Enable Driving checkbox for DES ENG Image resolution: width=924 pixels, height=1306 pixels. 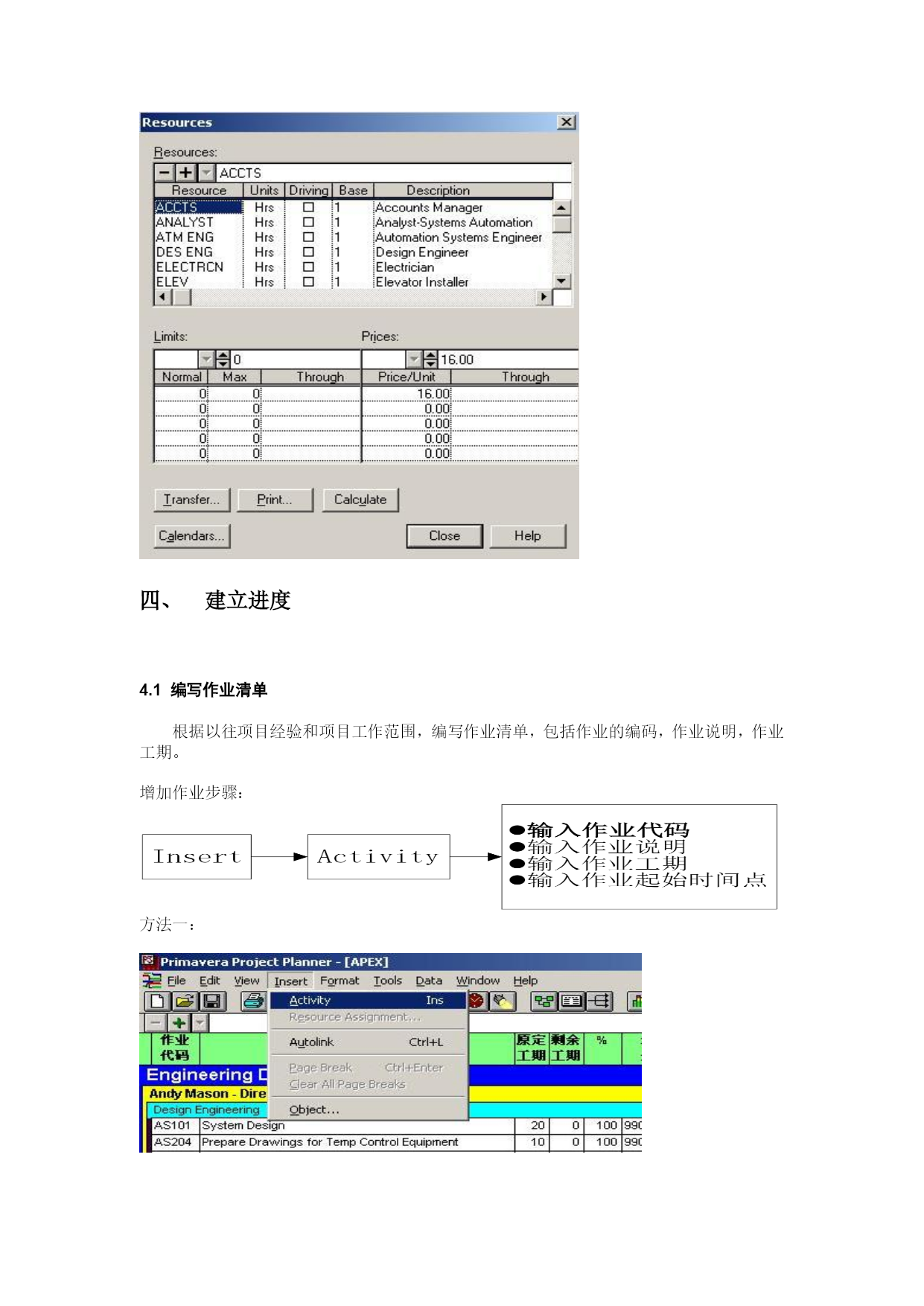click(x=308, y=252)
